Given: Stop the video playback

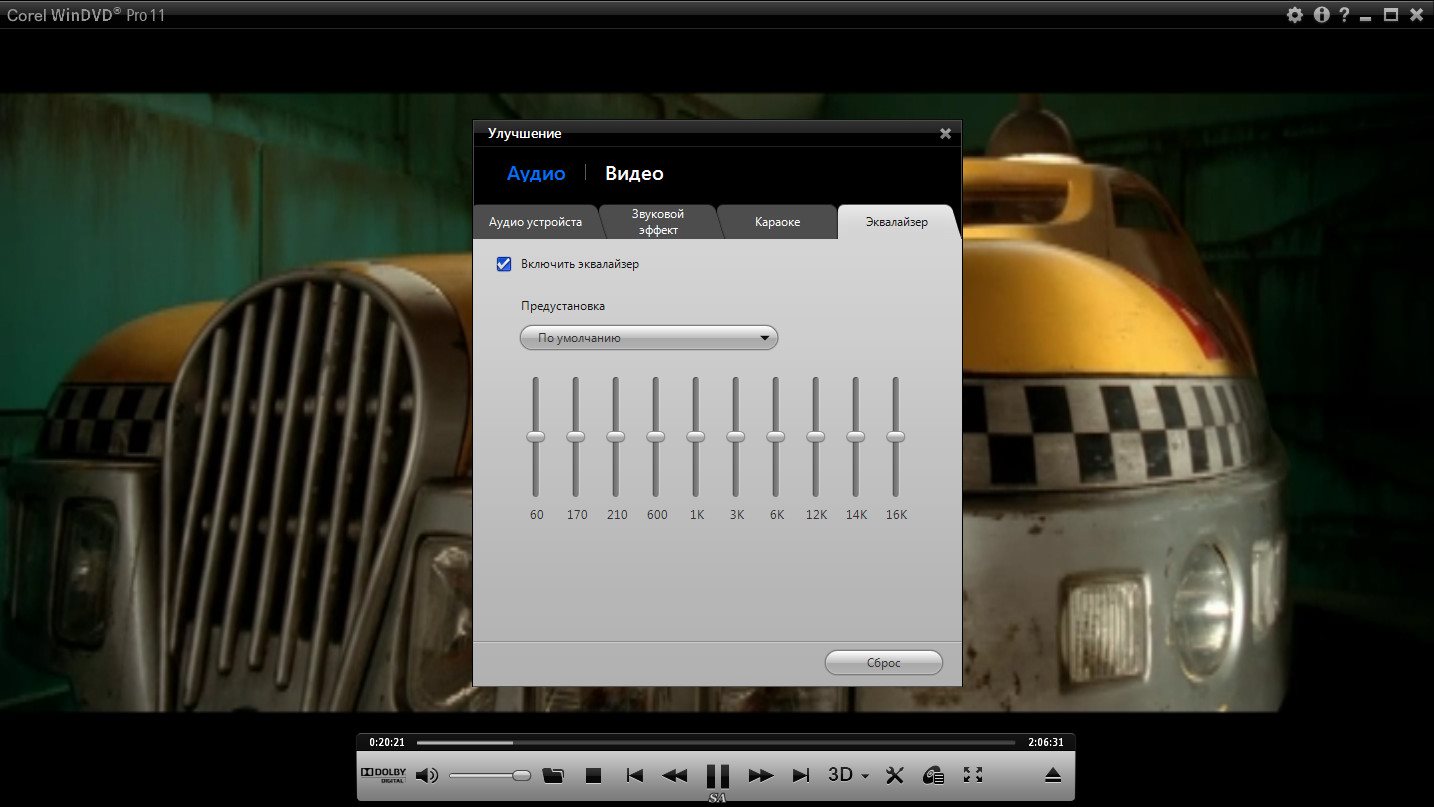Looking at the screenshot, I should [x=593, y=775].
